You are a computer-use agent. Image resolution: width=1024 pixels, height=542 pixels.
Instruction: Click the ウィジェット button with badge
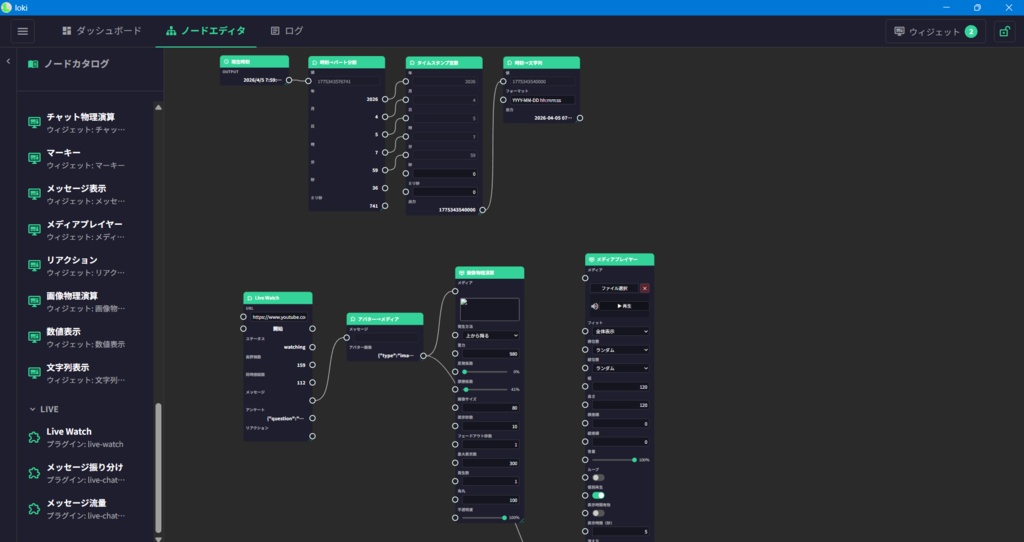click(x=935, y=31)
